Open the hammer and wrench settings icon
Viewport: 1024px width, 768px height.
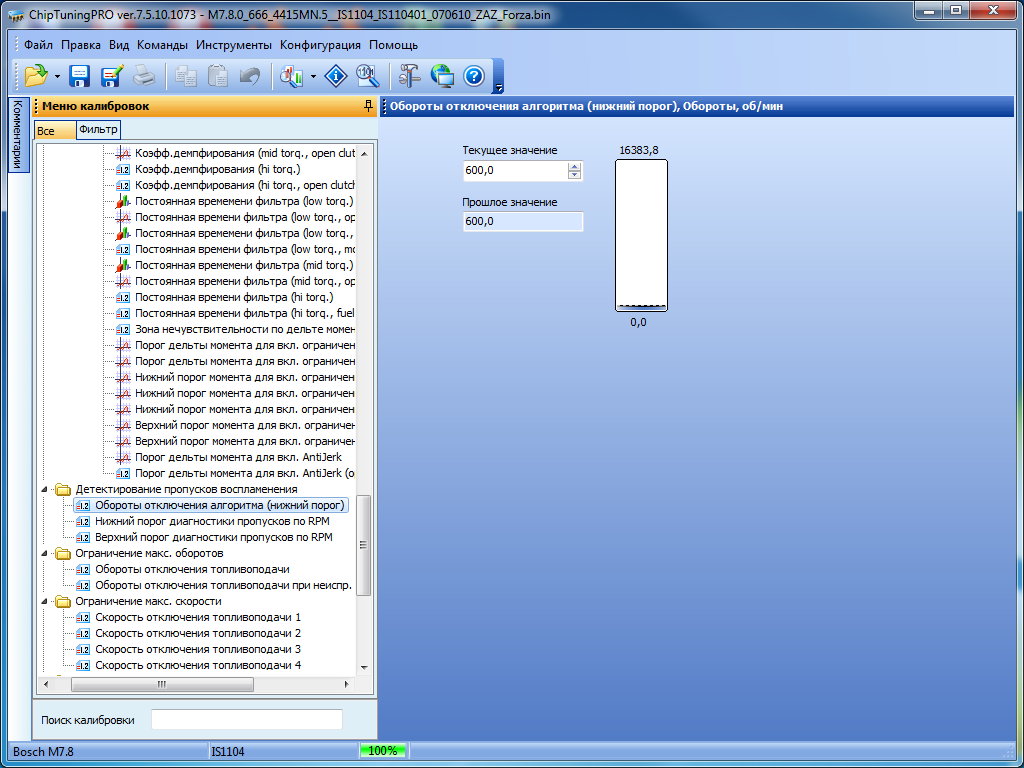410,75
